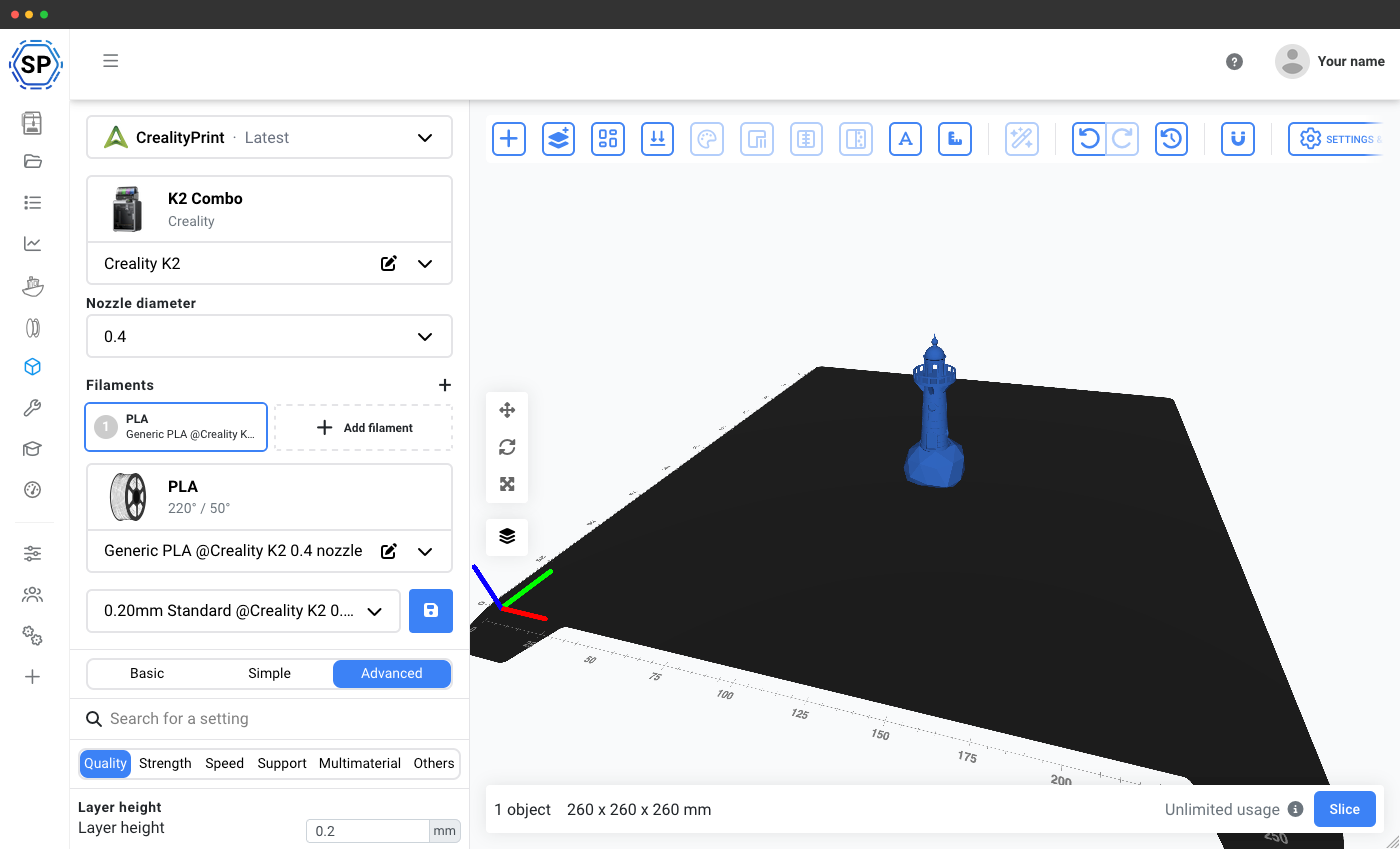1400x849 pixels.
Task: Open the Support tab
Action: (282, 763)
